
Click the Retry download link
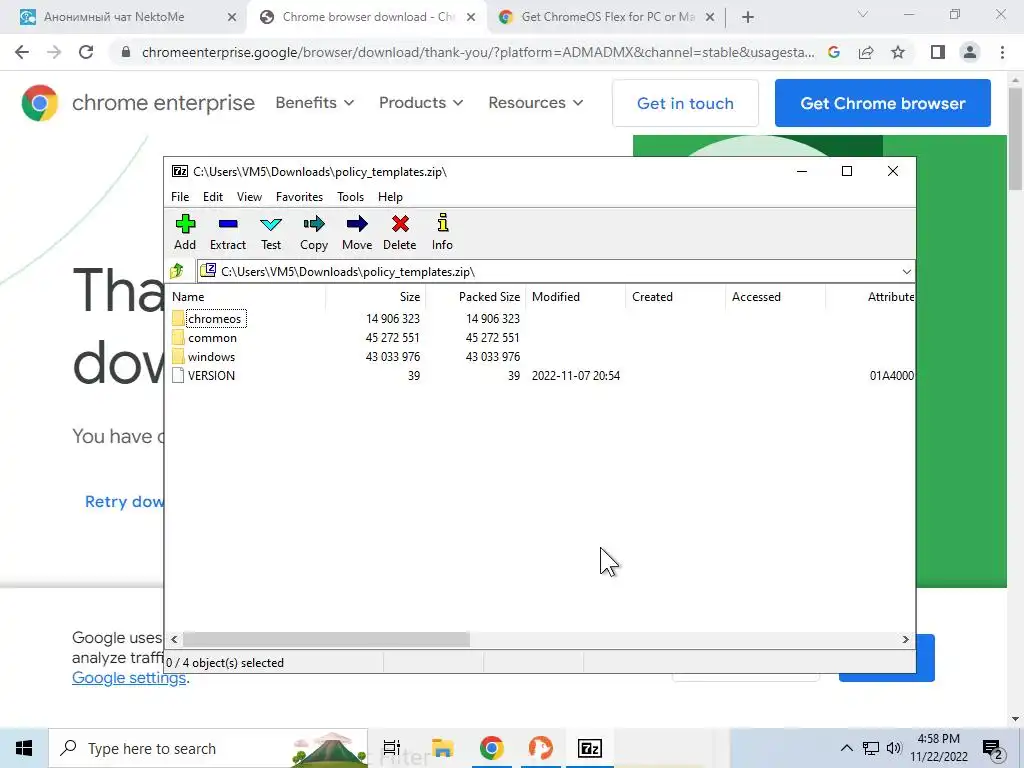124,502
